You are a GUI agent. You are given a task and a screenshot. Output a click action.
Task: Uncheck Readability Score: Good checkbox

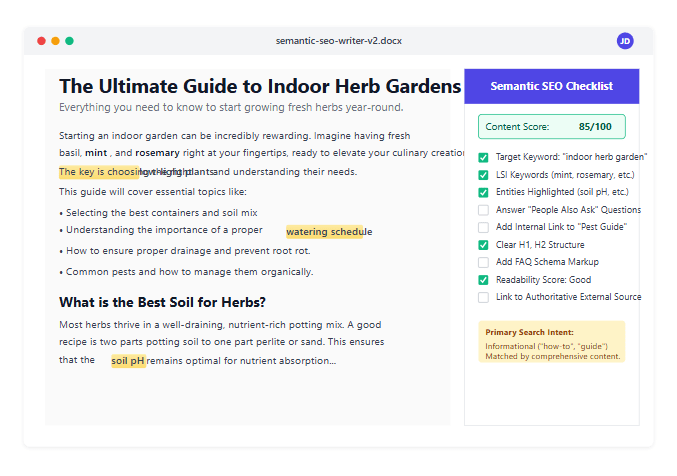[483, 280]
